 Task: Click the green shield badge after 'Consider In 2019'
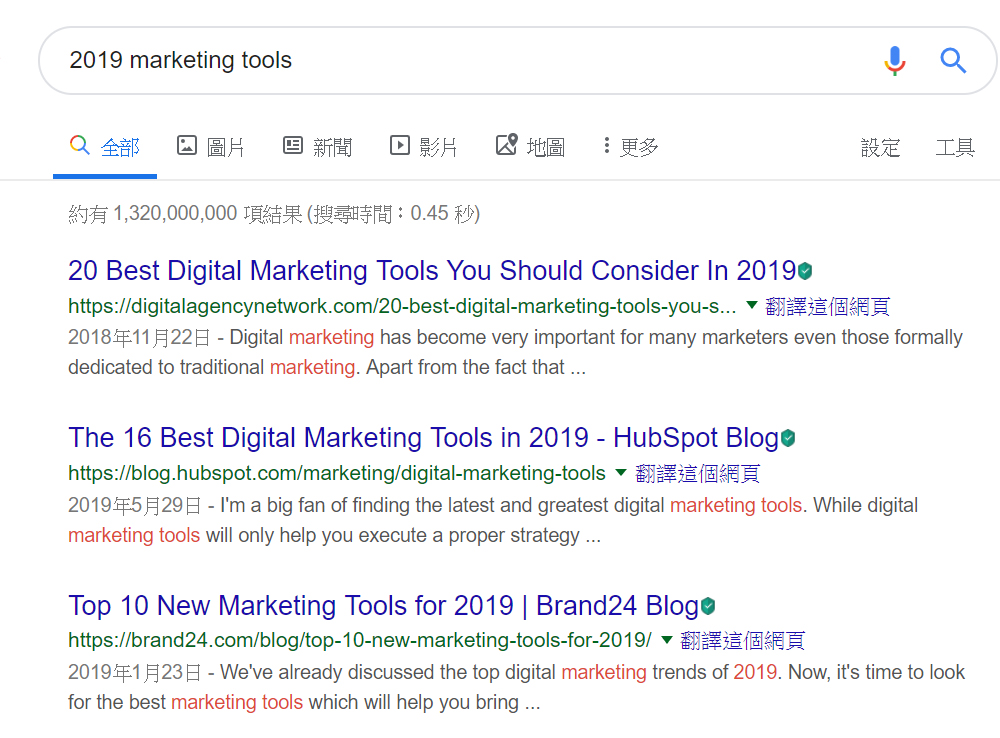click(x=805, y=271)
